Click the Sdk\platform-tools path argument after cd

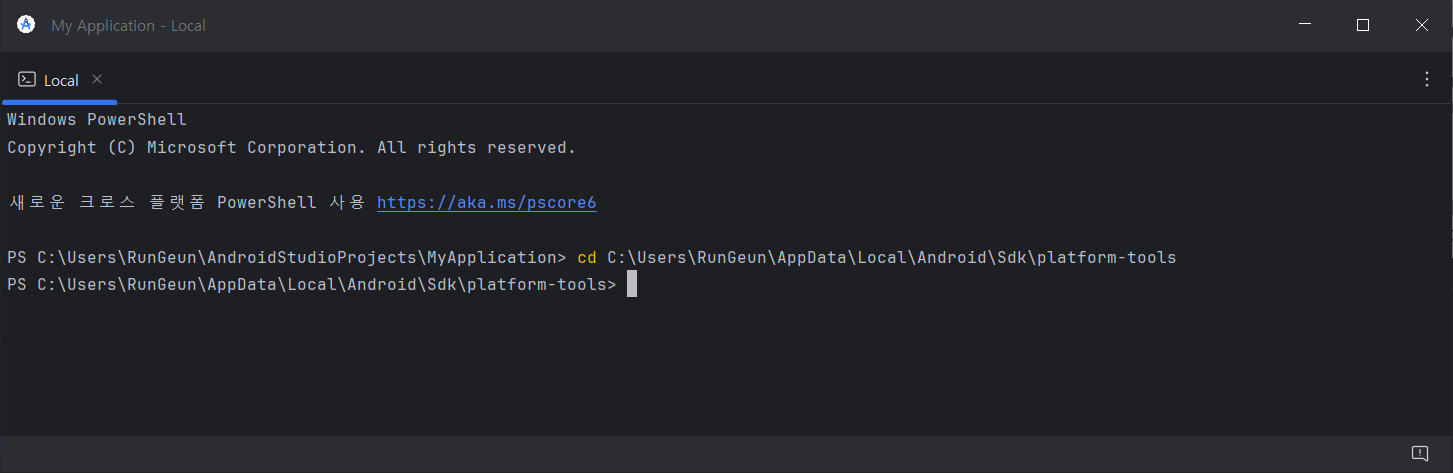pos(892,258)
